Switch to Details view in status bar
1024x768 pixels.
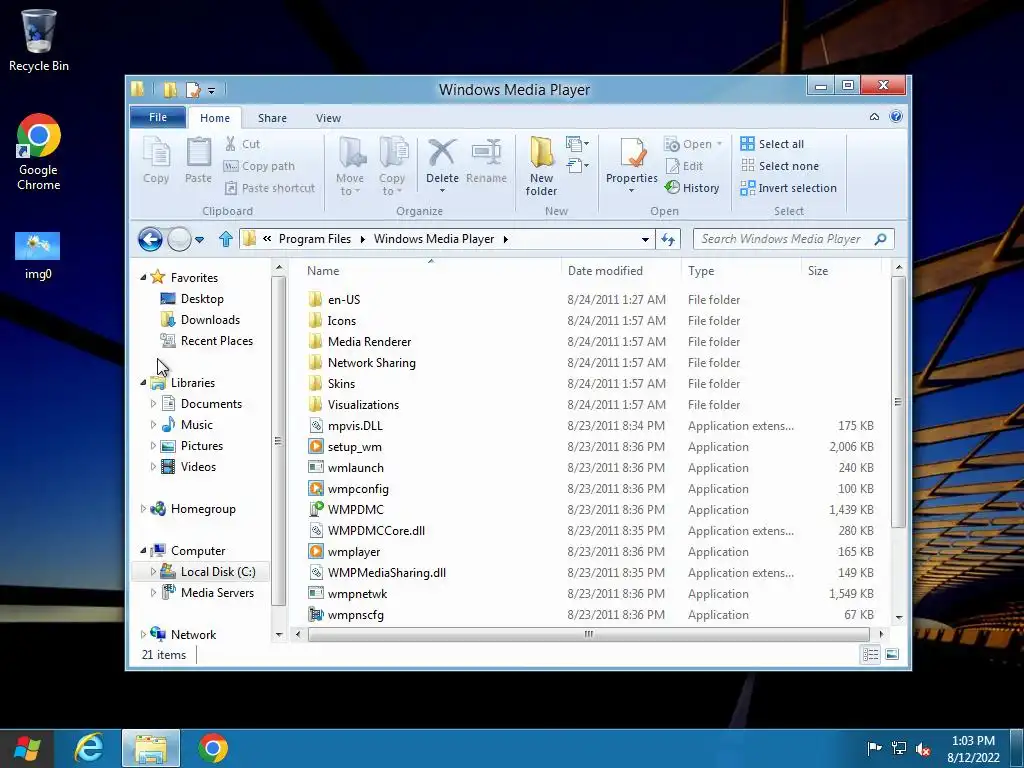point(871,654)
